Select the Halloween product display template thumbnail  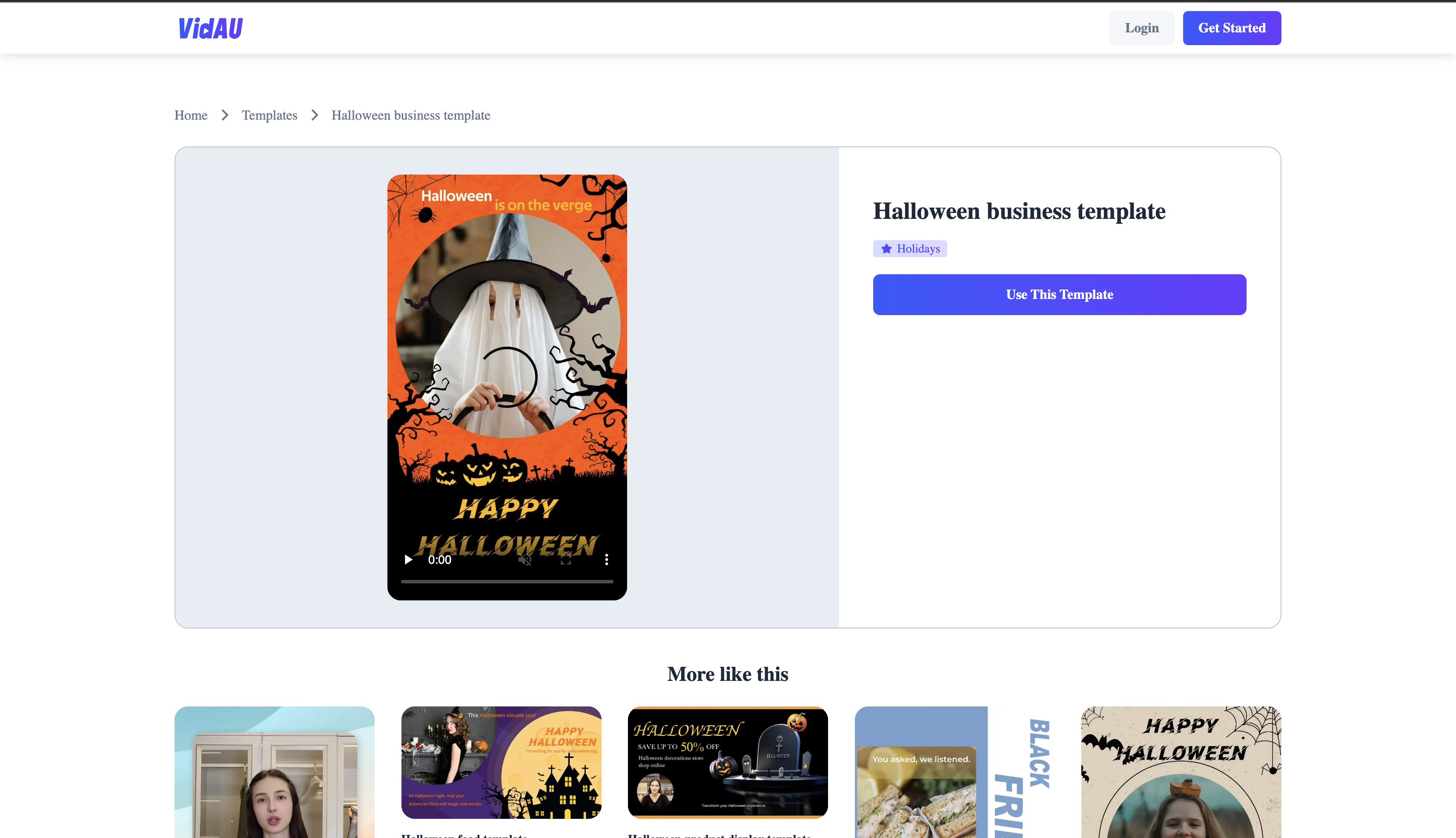coord(727,762)
